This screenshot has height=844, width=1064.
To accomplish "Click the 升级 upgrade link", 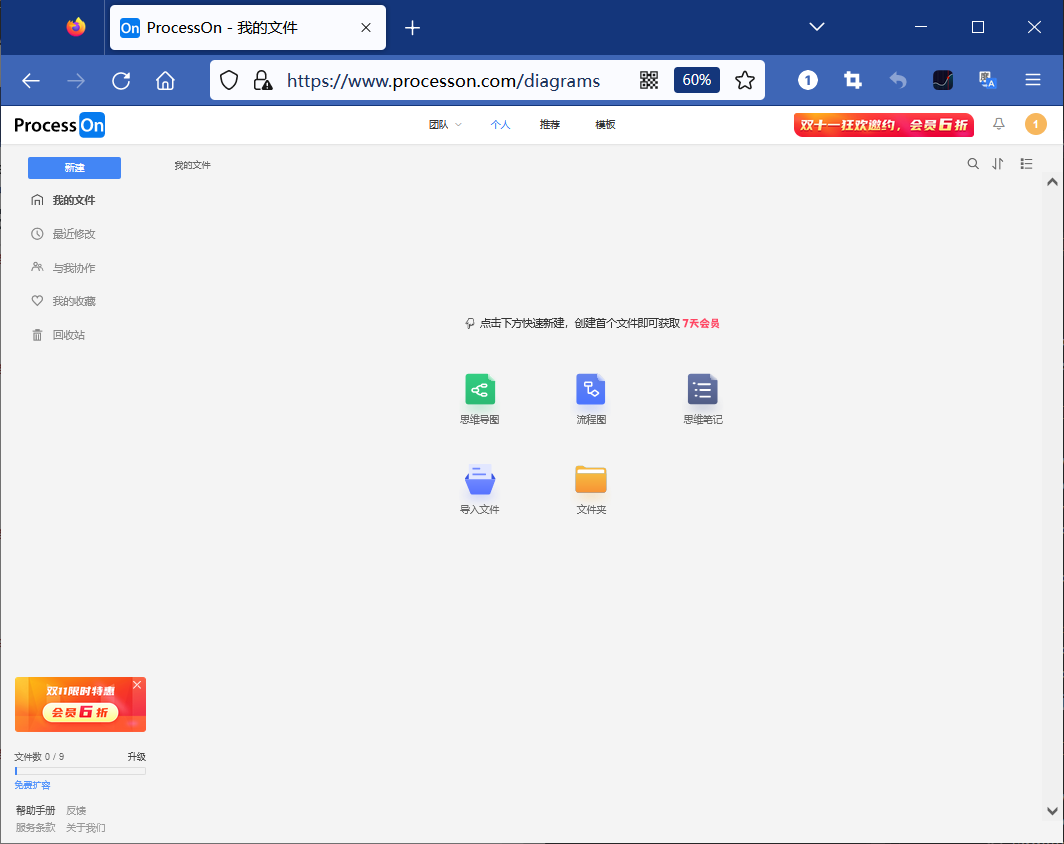I will (136, 756).
